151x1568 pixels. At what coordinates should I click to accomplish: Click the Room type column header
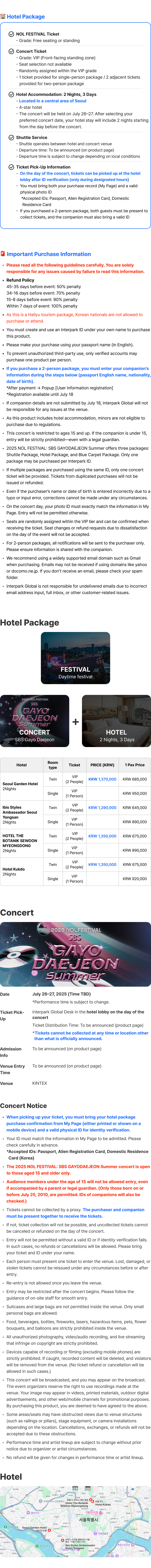click(53, 764)
